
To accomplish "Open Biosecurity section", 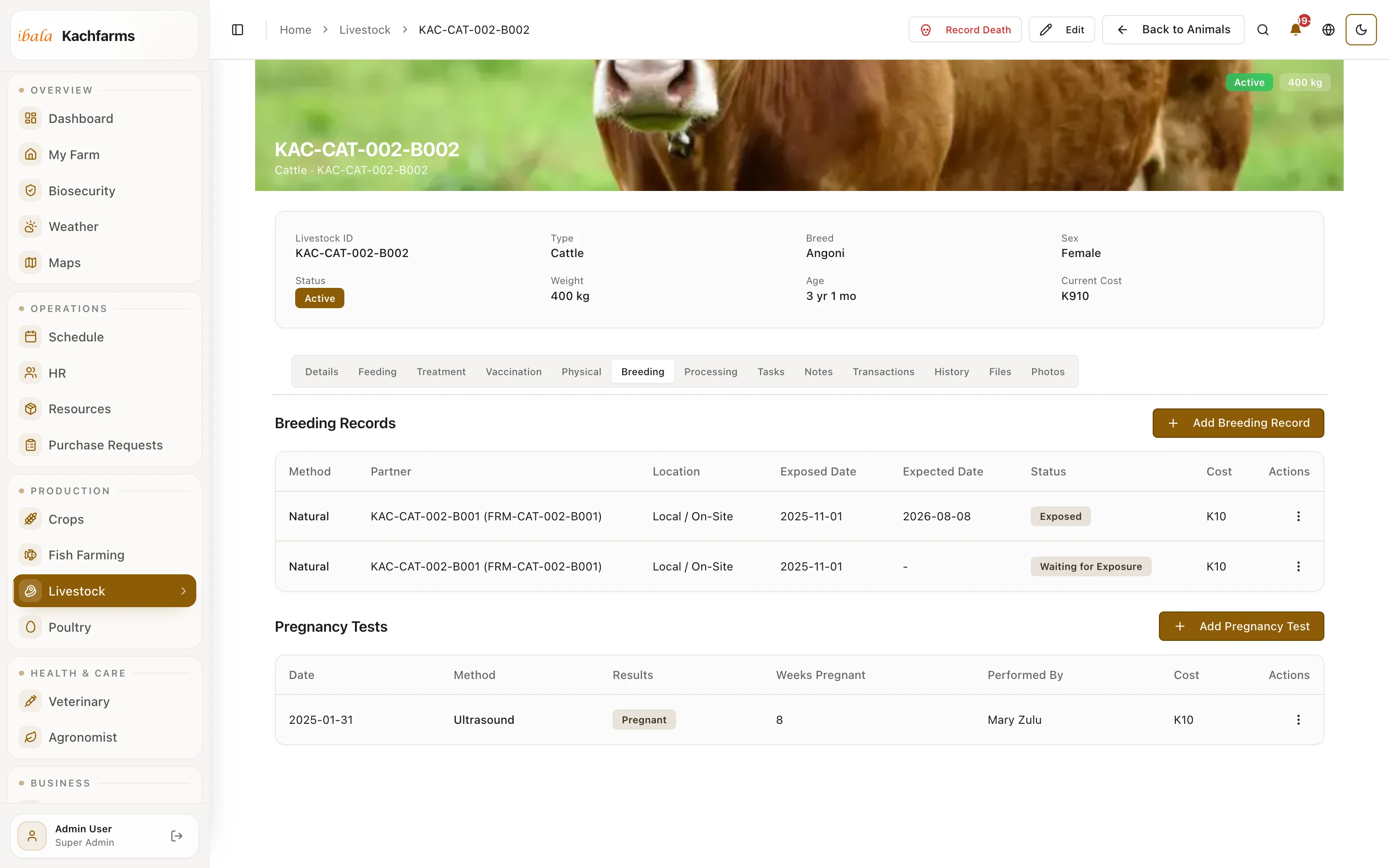I will point(105,190).
